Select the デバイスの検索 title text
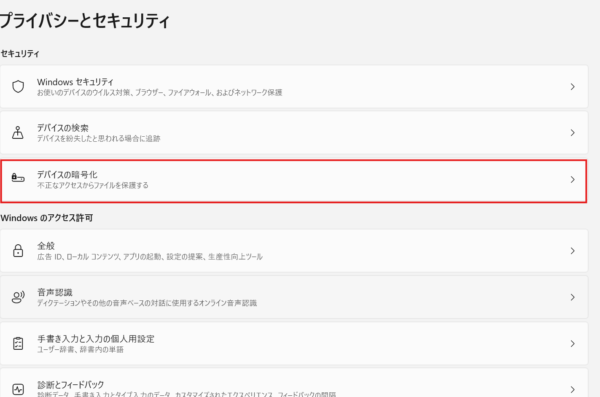Screen dimensions: 600x397 pyautogui.click(x=63, y=128)
